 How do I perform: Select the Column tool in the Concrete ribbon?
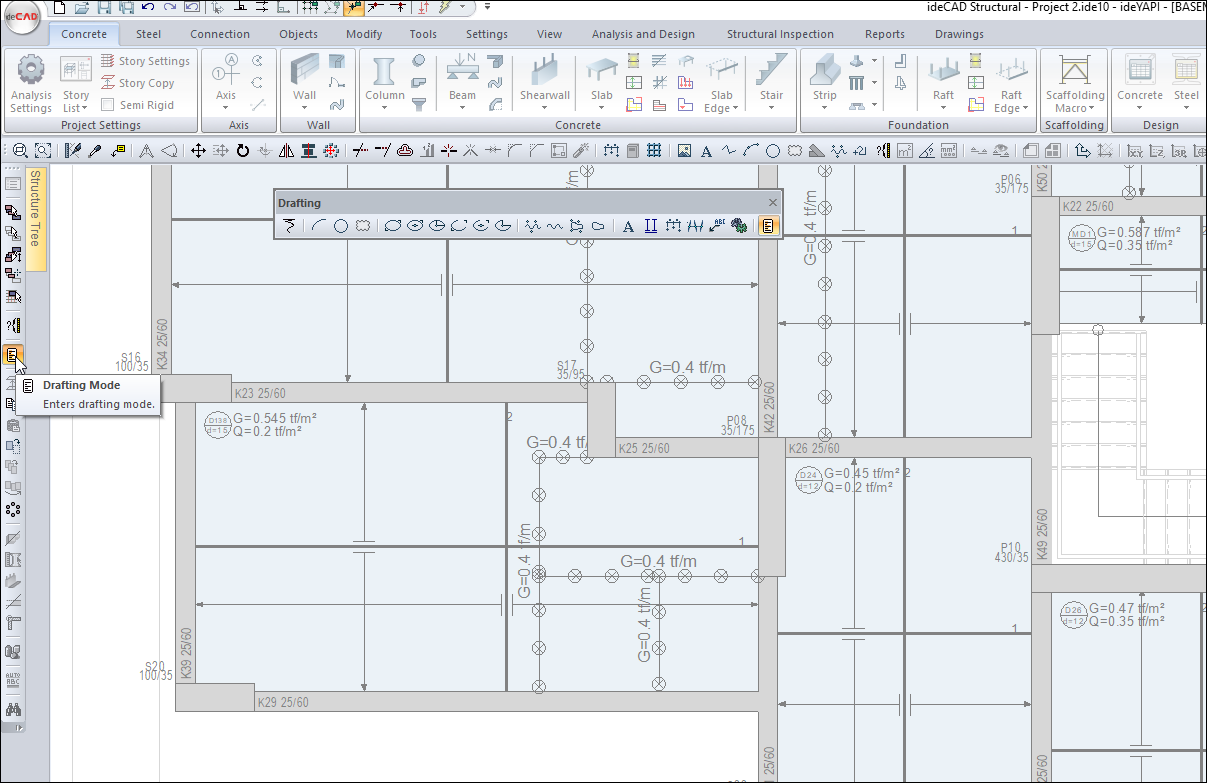[x=383, y=80]
